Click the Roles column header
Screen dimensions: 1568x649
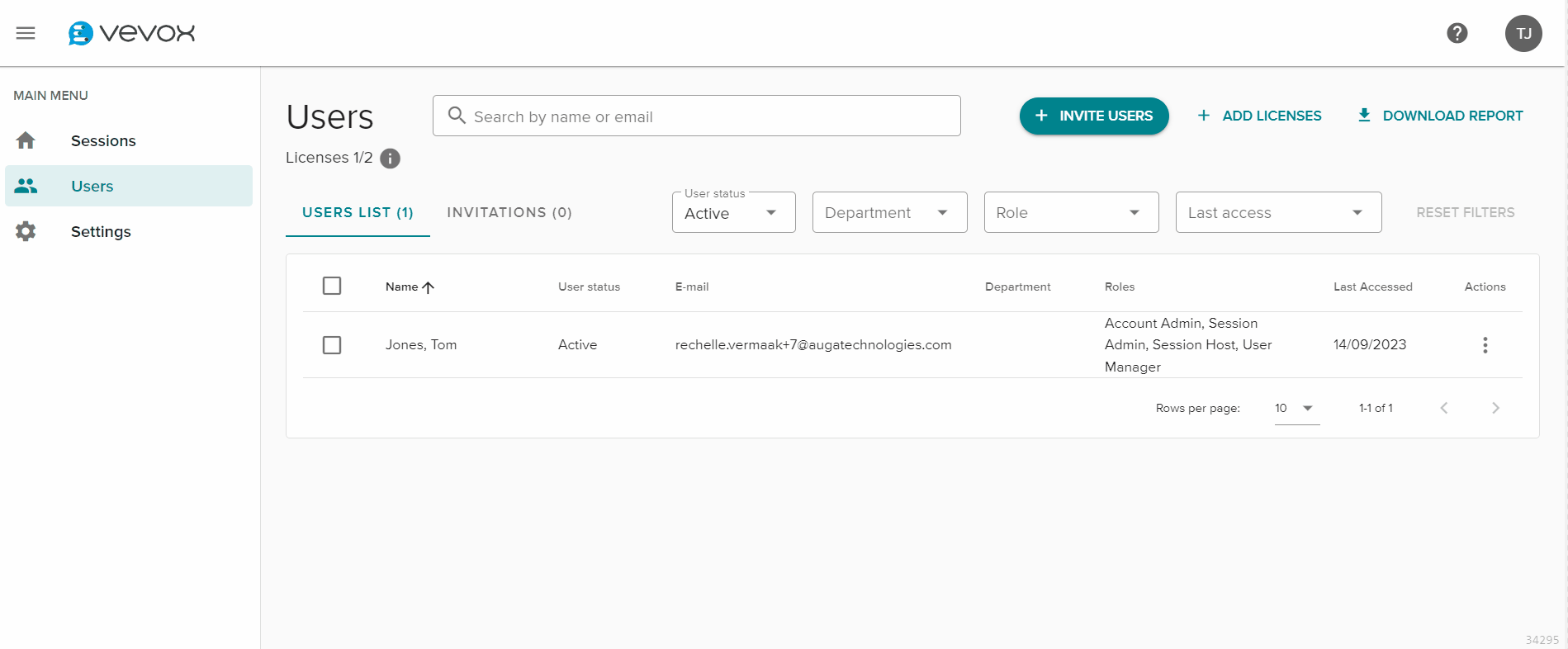[1120, 287]
